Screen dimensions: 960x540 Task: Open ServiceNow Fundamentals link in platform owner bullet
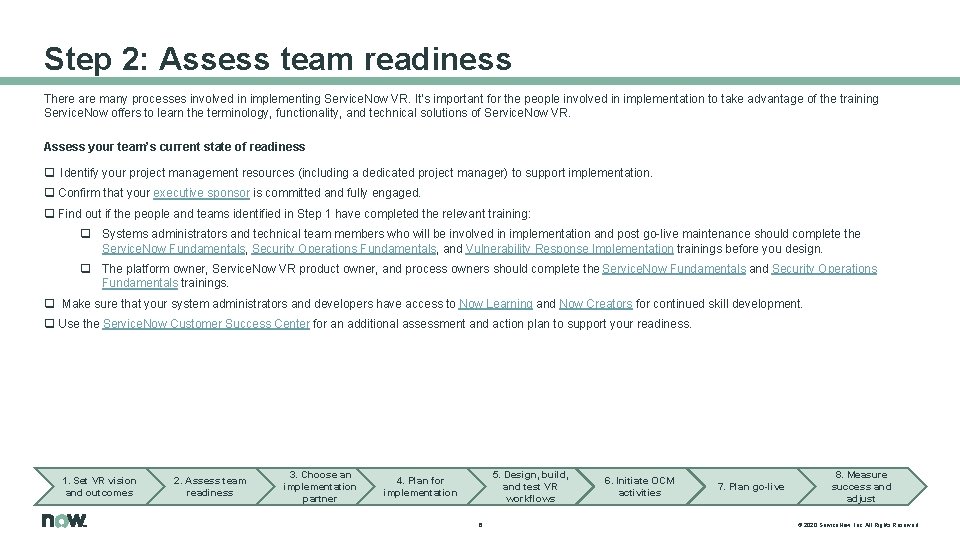674,269
